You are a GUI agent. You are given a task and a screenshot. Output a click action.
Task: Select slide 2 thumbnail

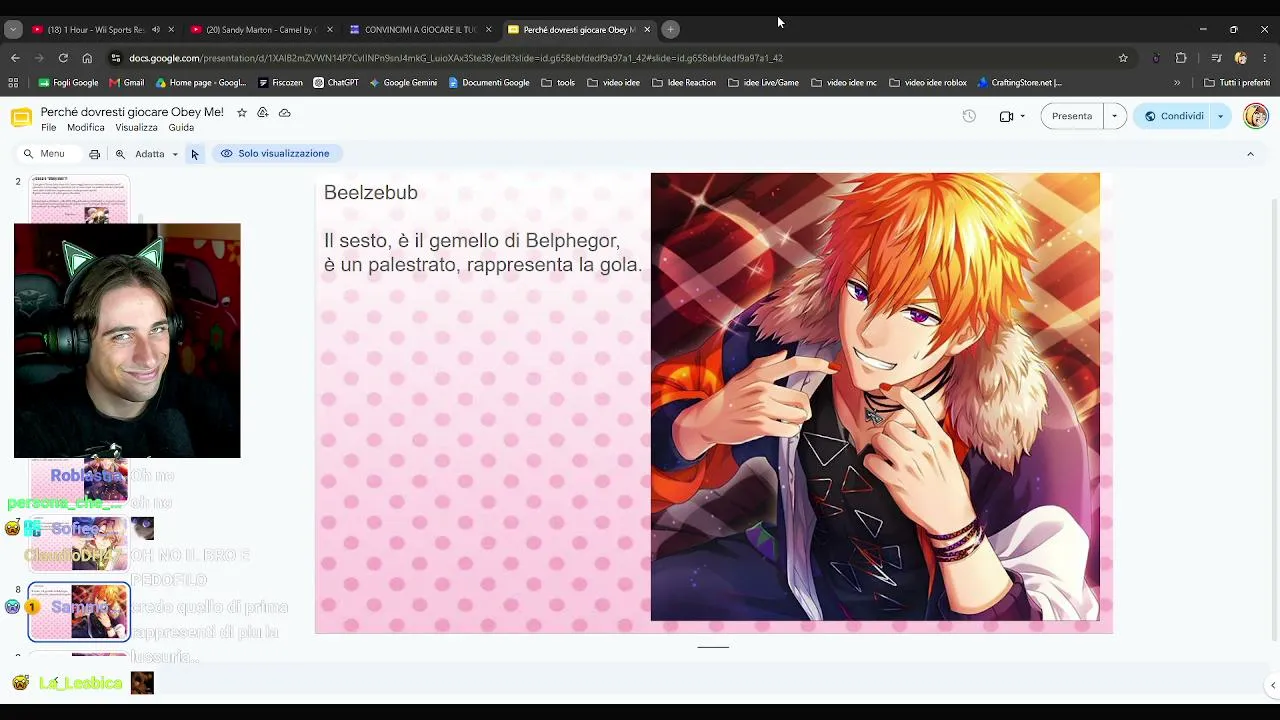point(79,199)
